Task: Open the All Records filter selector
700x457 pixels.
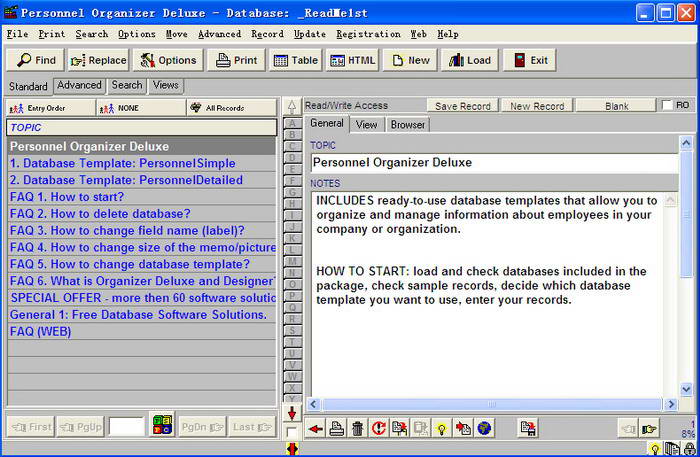Action: 232,108
